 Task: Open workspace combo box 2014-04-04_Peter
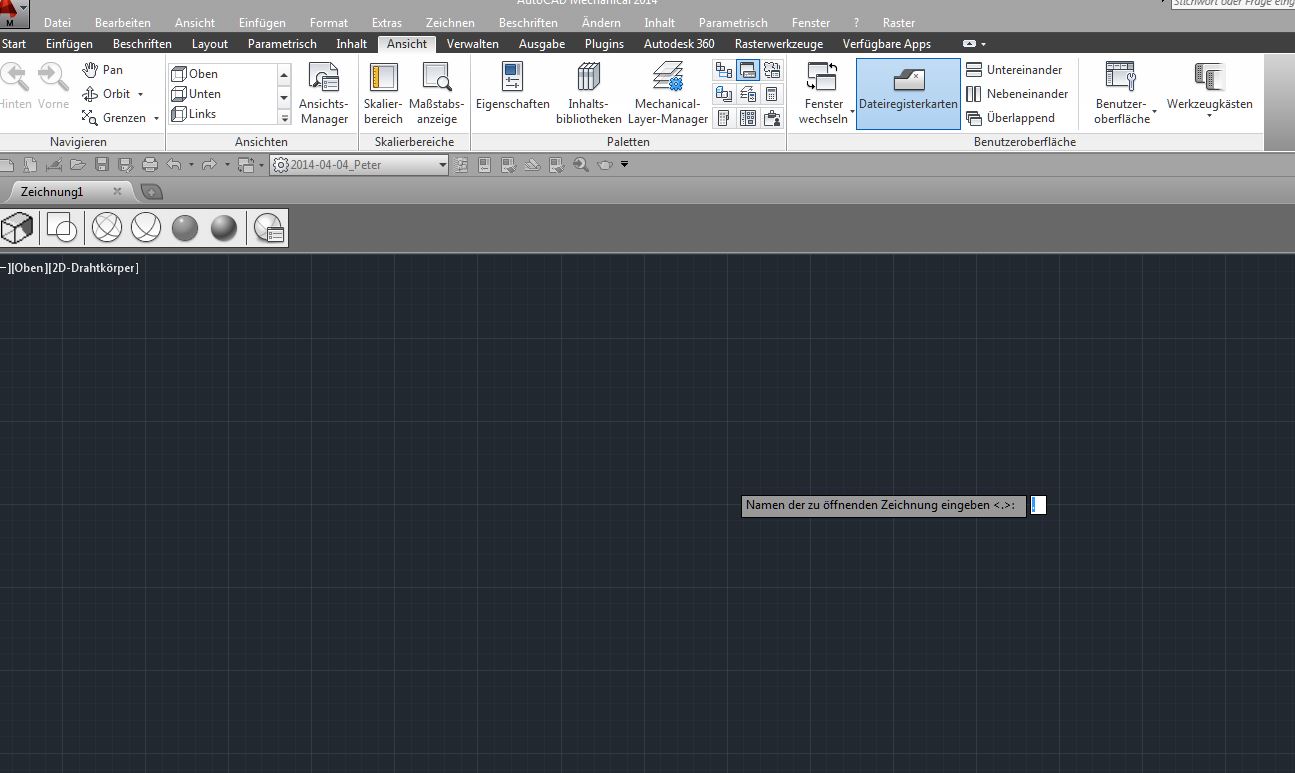pyautogui.click(x=359, y=165)
